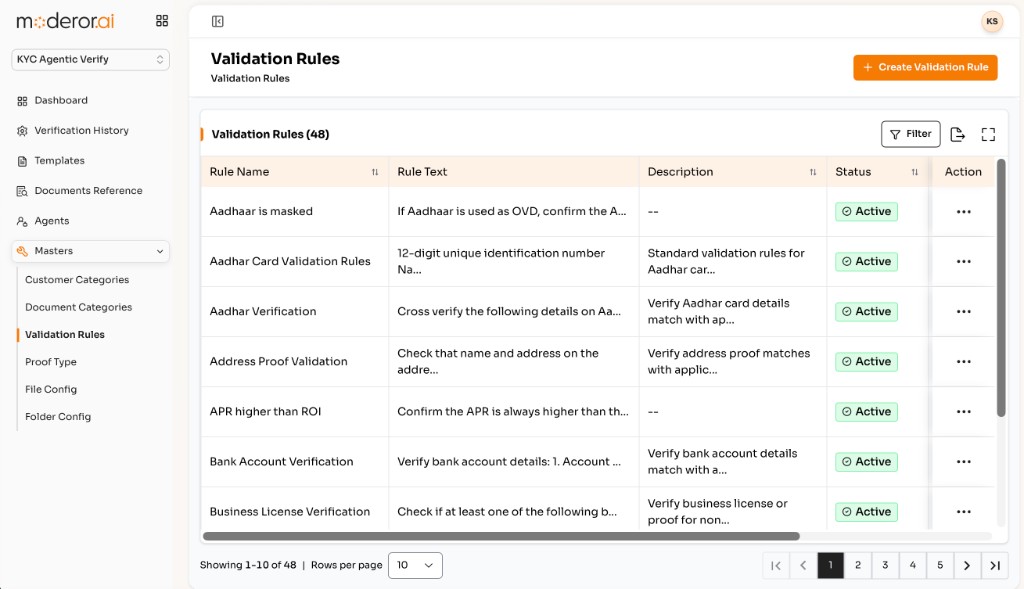Open action menu for Address Proof Validation
The image size is (1024, 589).
pos(963,362)
